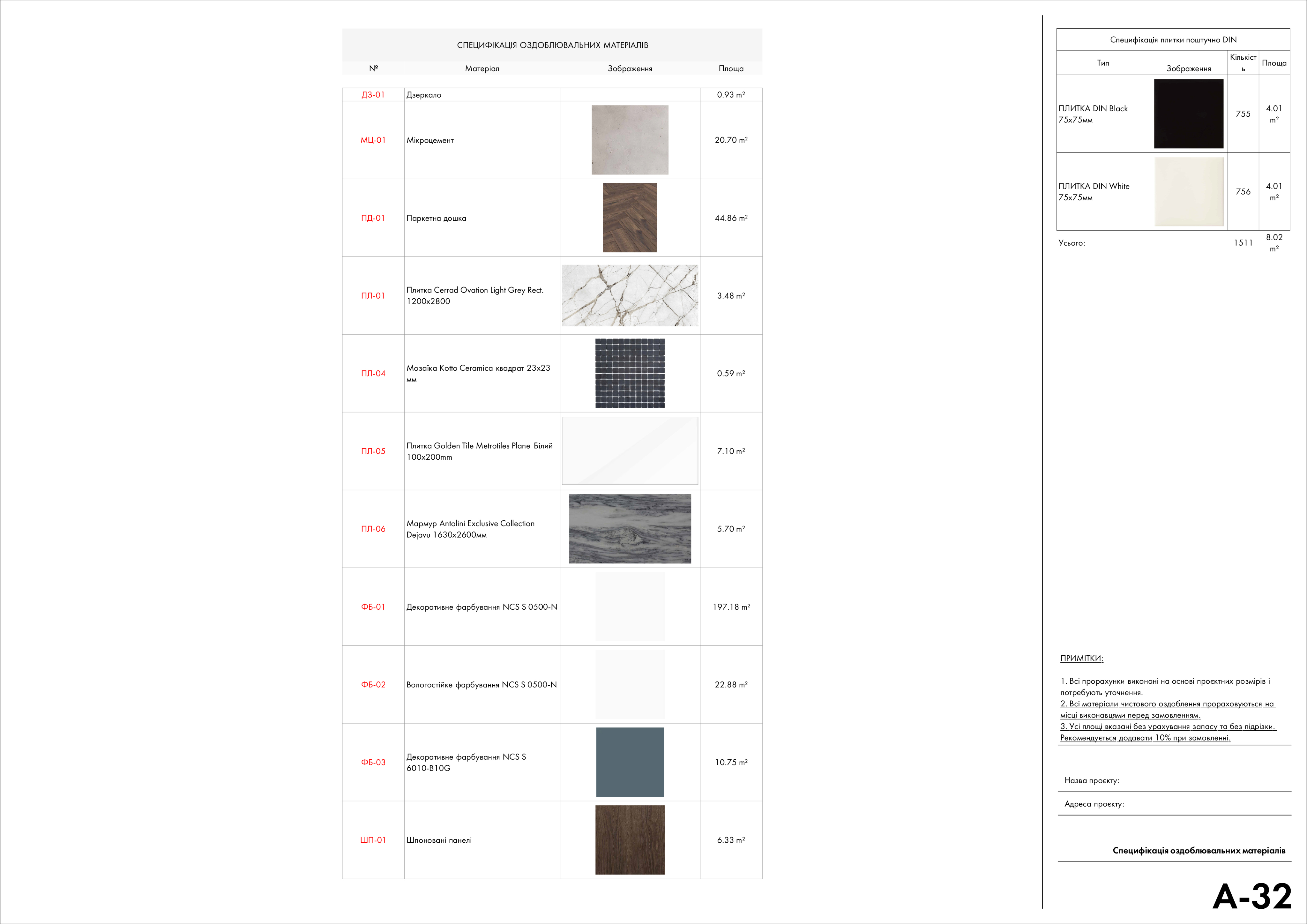Select the DIN Black tile image
This screenshot has width=1307, height=924.
1189,114
